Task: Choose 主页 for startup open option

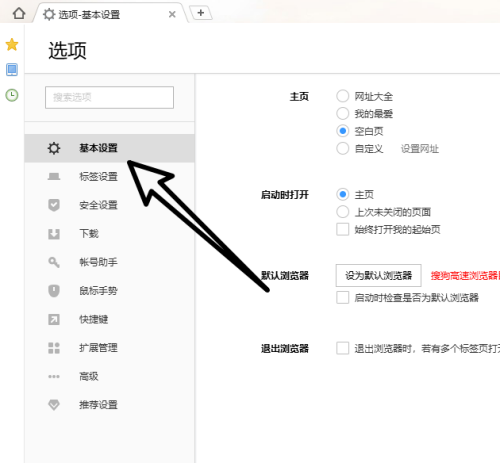Action: [x=343, y=194]
